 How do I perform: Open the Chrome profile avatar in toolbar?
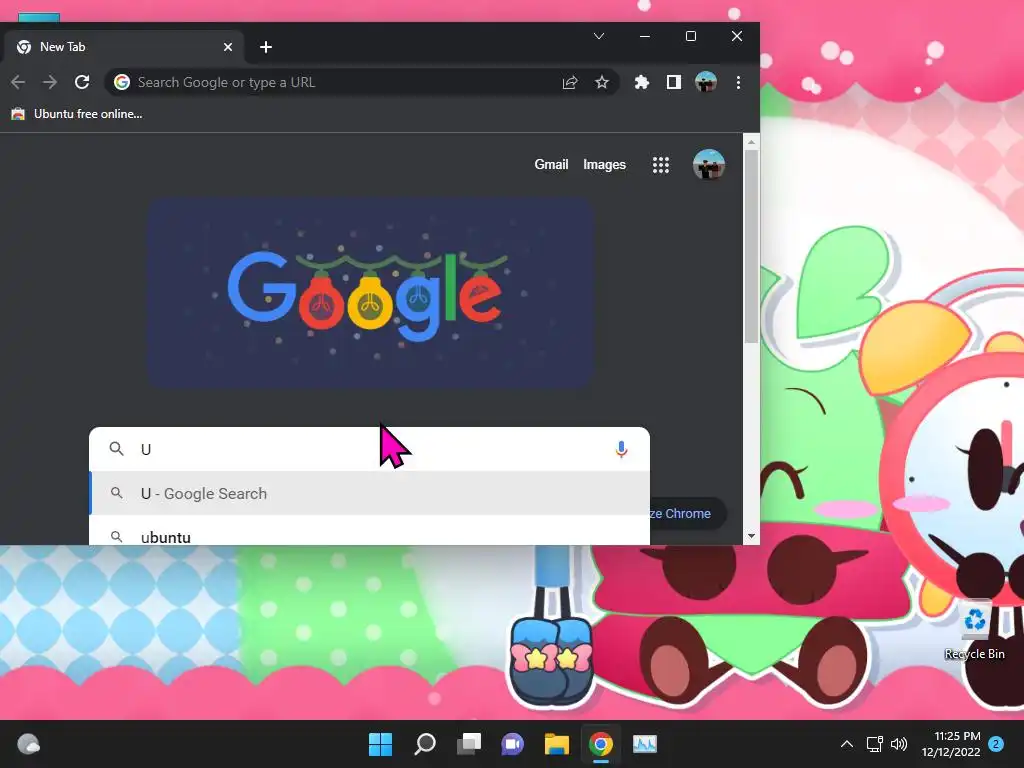coord(706,82)
